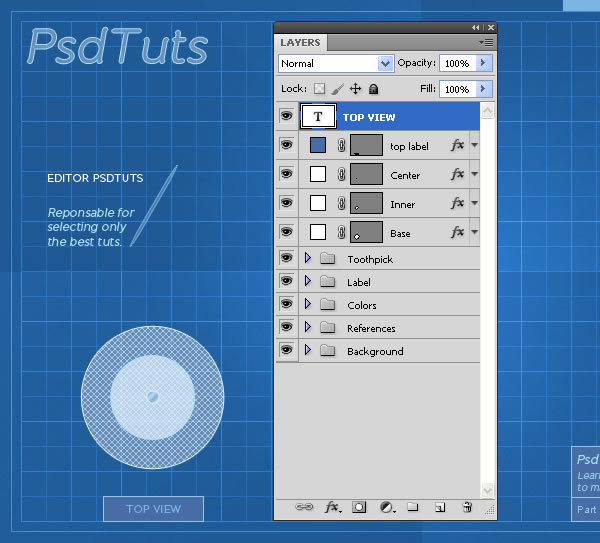Expand the References group
This screenshot has height=543, width=600.
308,327
